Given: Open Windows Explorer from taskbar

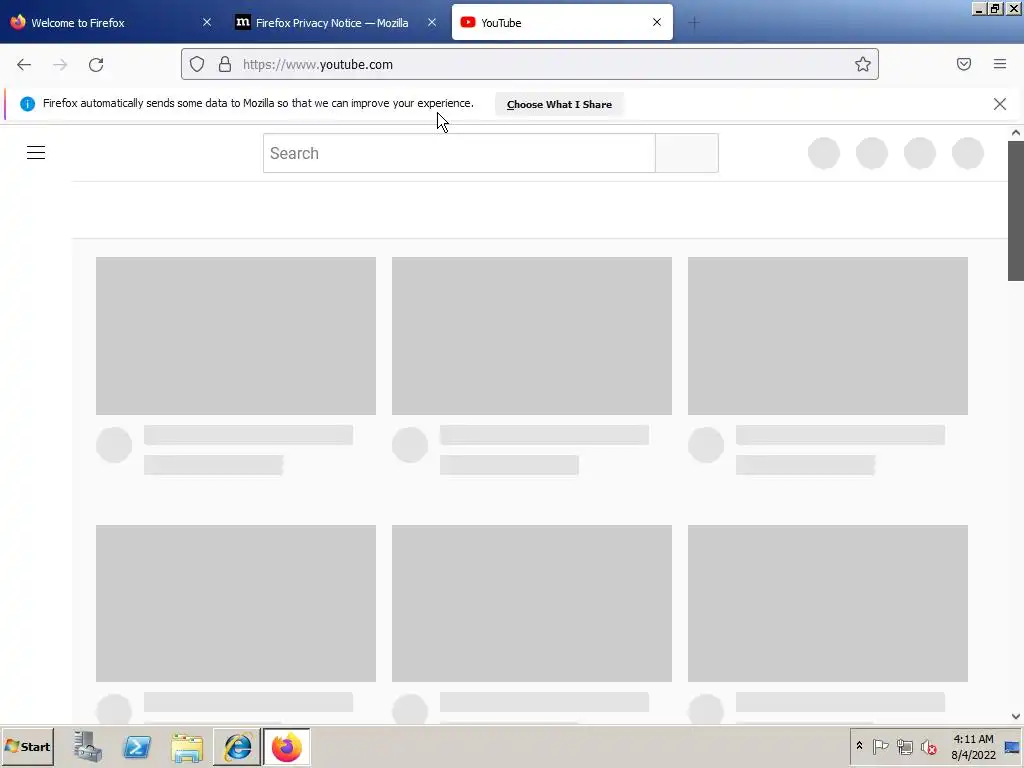Looking at the screenshot, I should tap(187, 746).
